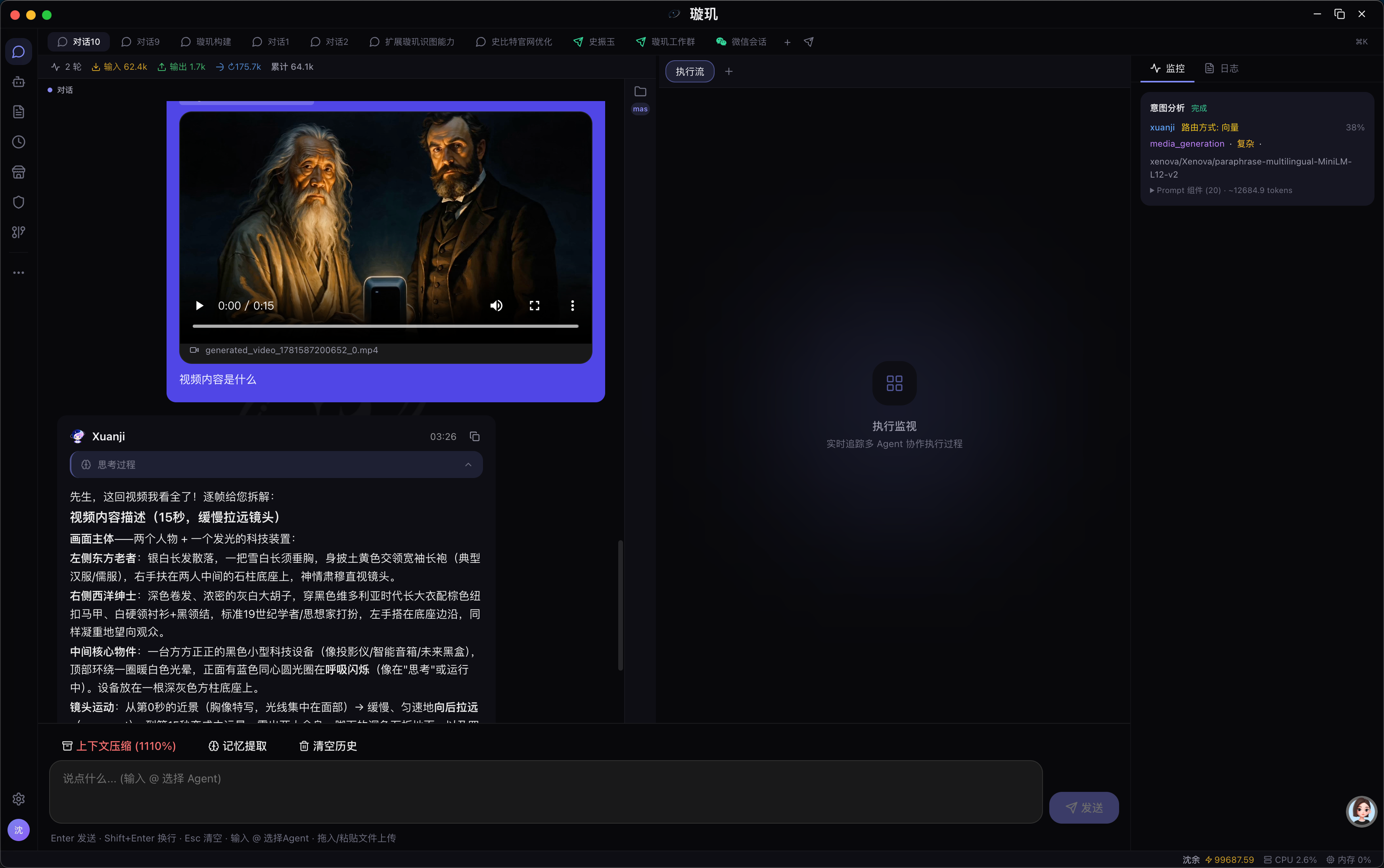Click the plus icon to add a new conversation tab
This screenshot has height=868, width=1384.
pos(787,42)
